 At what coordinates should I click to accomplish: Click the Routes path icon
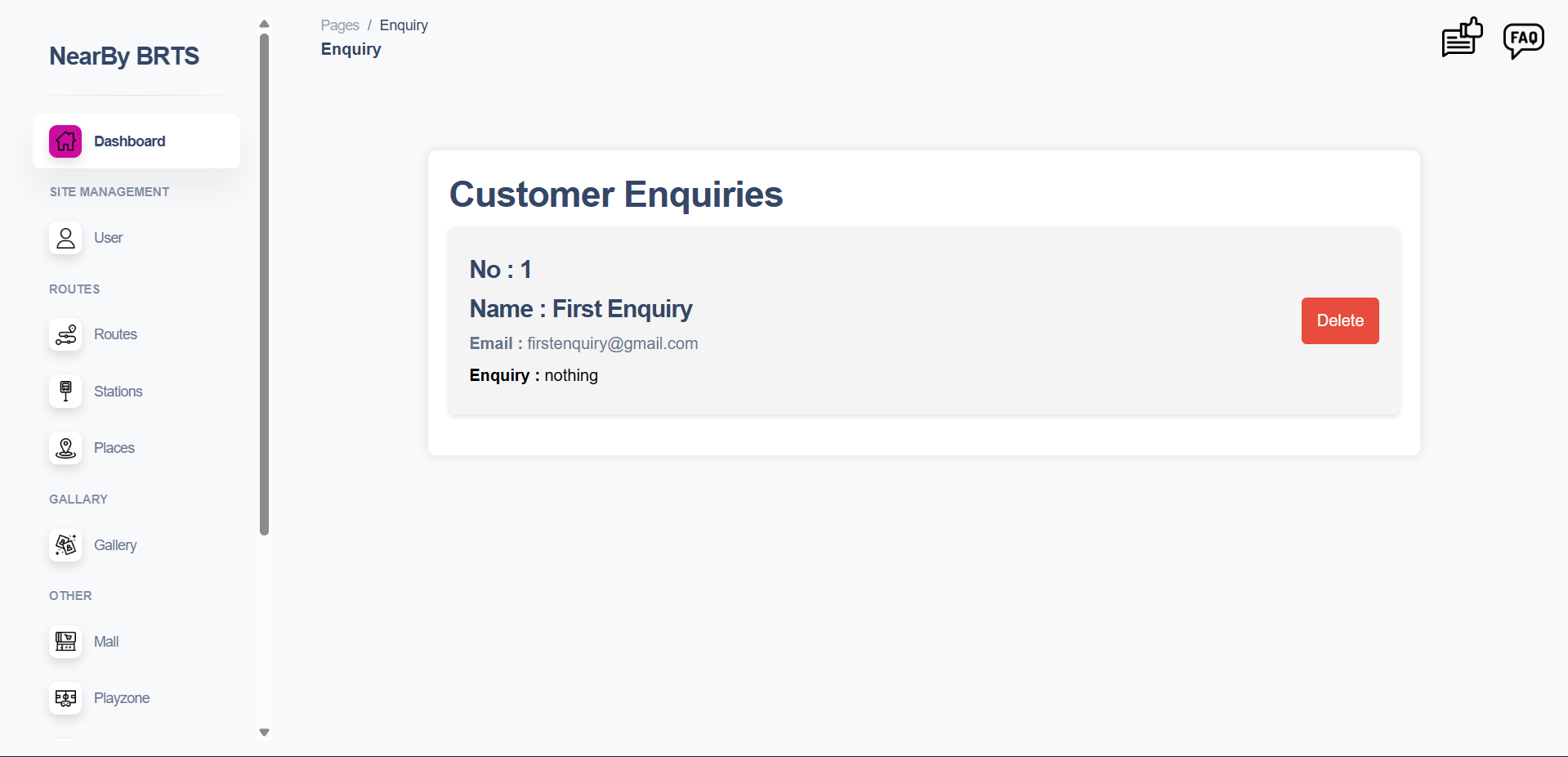pos(65,334)
